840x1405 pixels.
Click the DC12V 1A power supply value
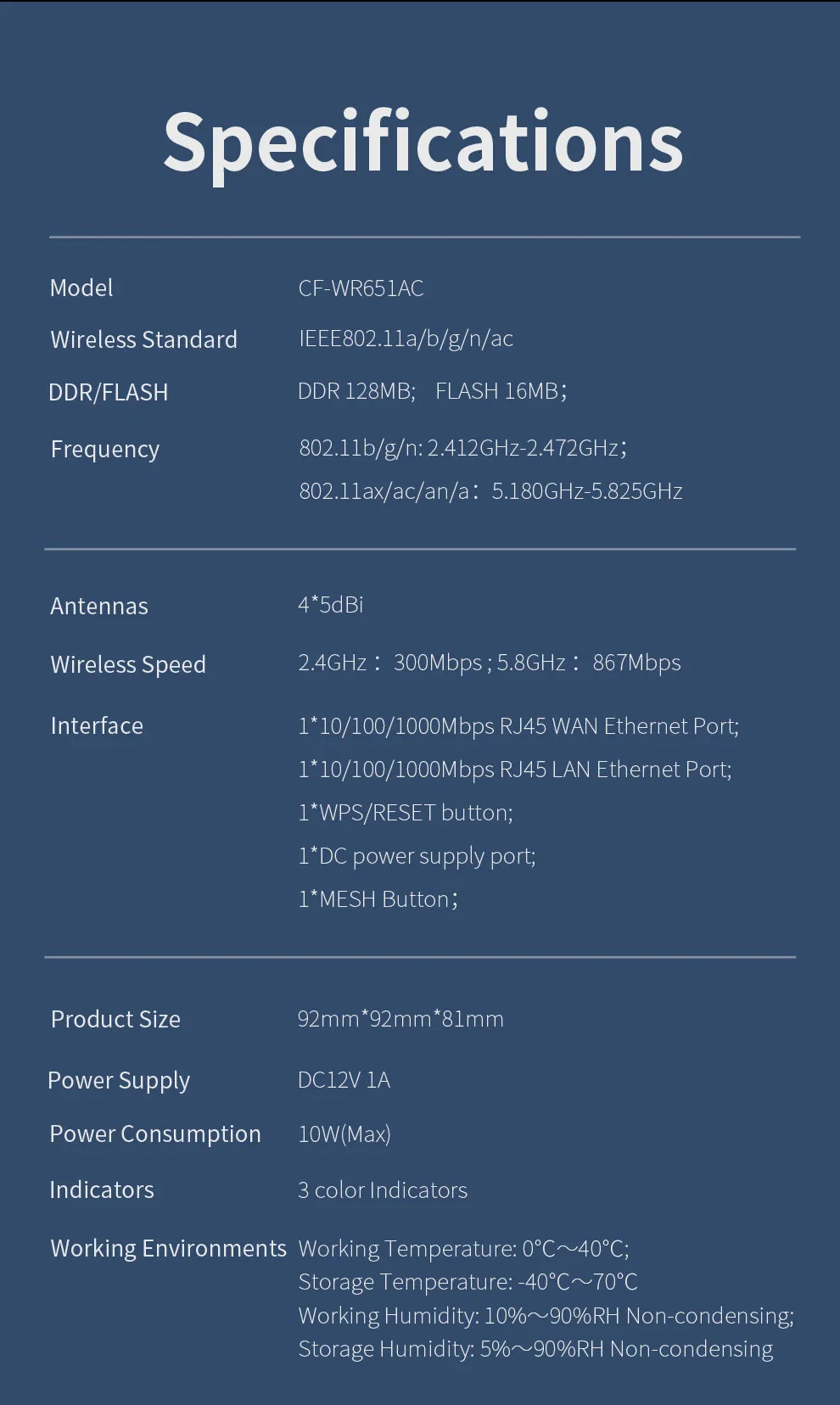[x=344, y=1080]
